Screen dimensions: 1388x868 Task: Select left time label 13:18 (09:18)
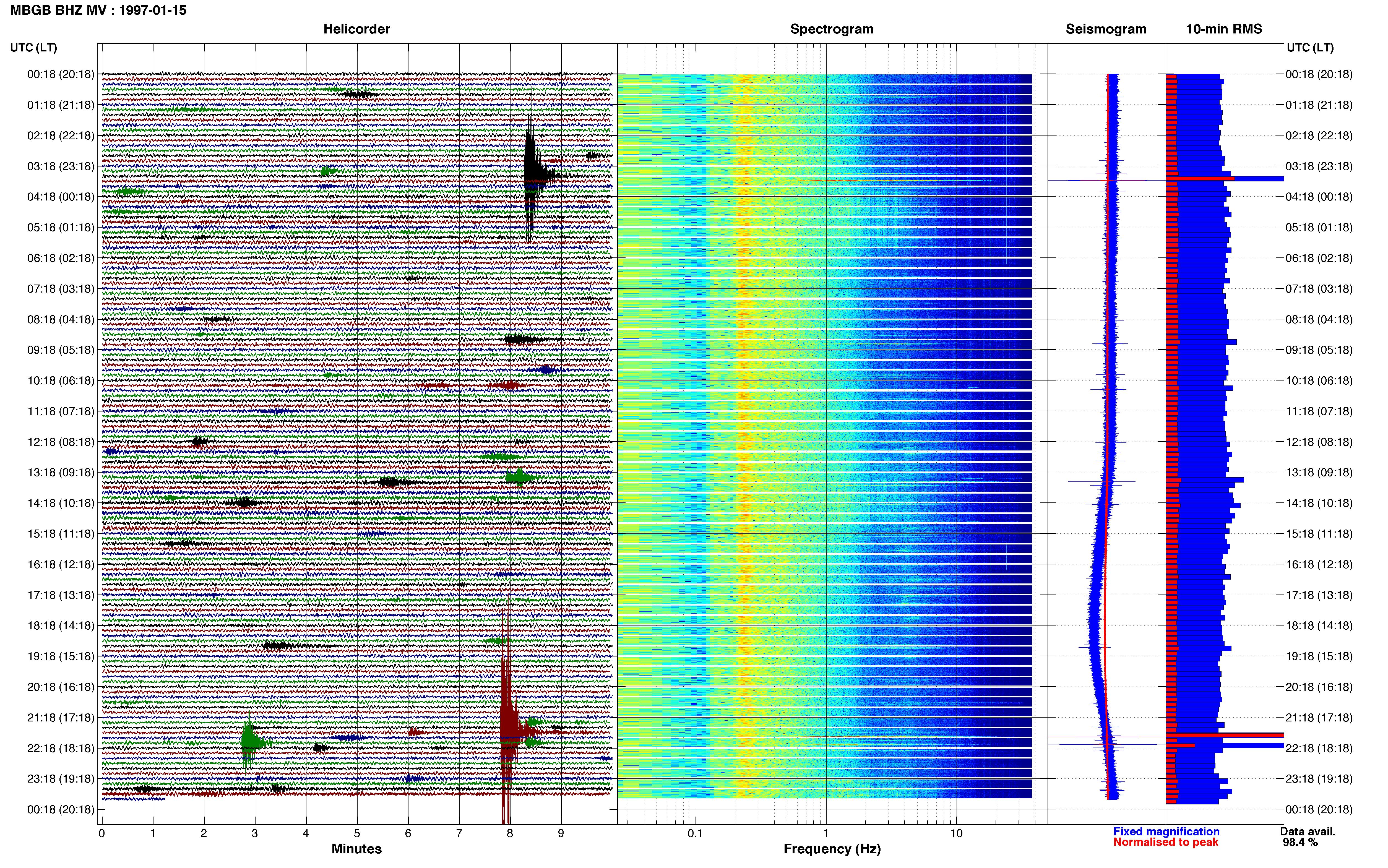tap(61, 472)
